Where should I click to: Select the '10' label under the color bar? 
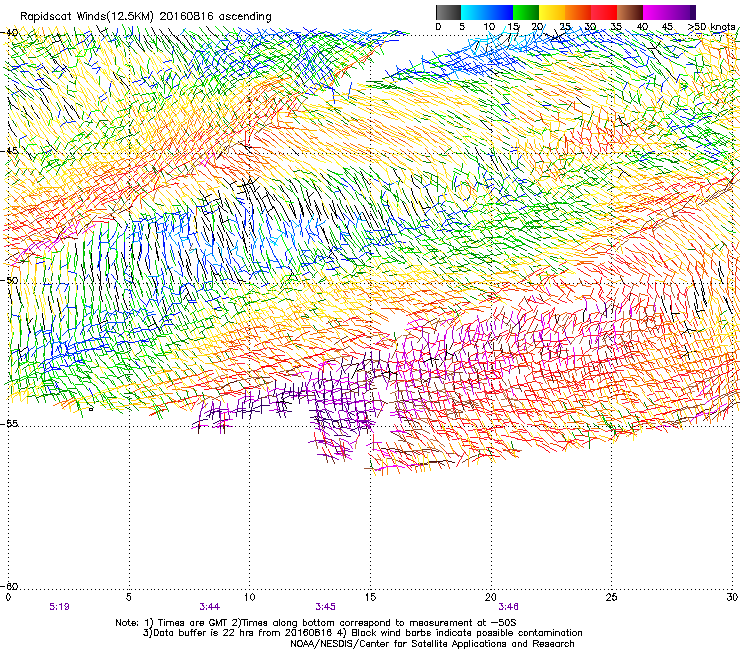tap(489, 27)
